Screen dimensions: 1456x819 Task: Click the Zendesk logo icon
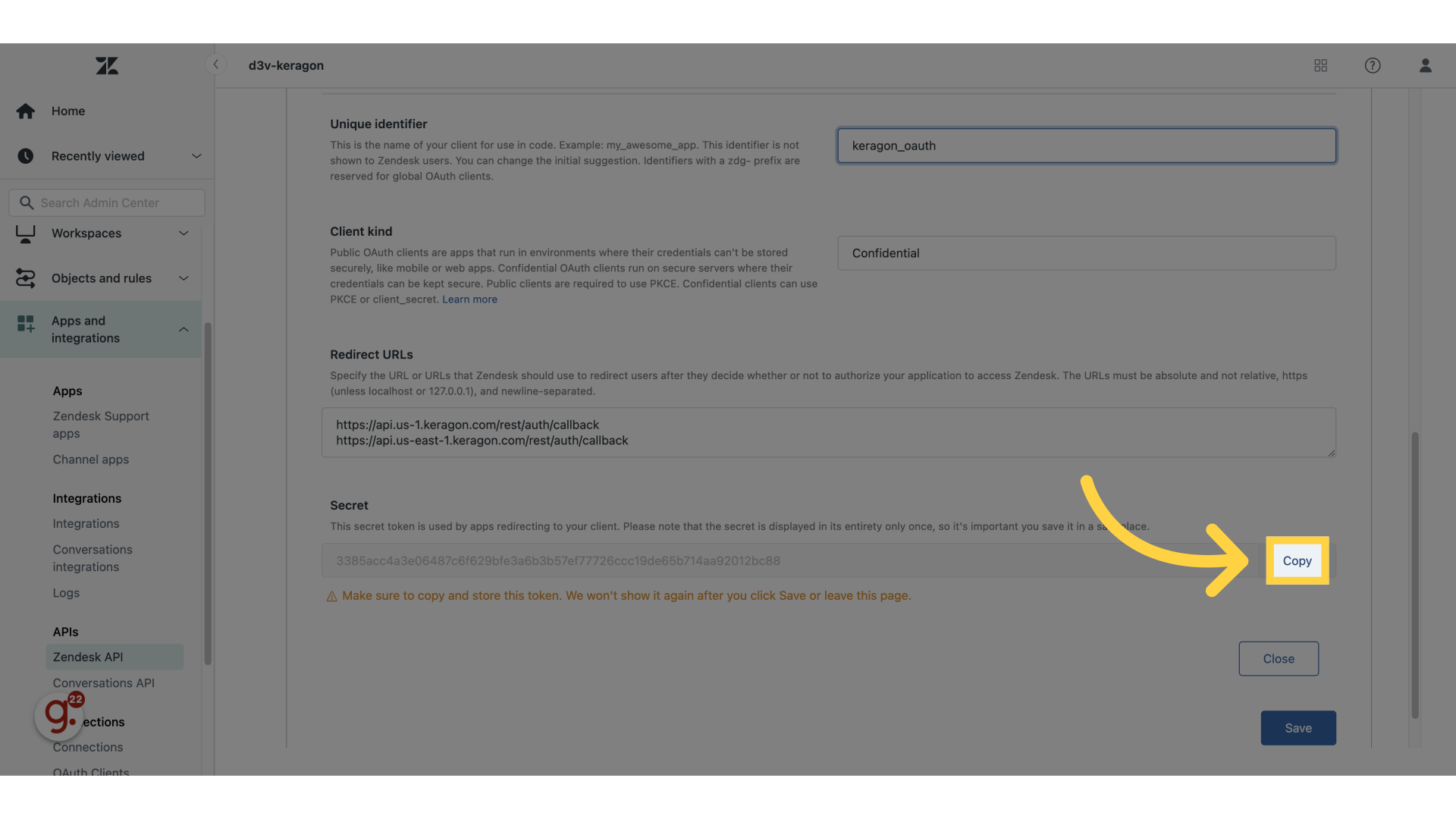pyautogui.click(x=107, y=66)
